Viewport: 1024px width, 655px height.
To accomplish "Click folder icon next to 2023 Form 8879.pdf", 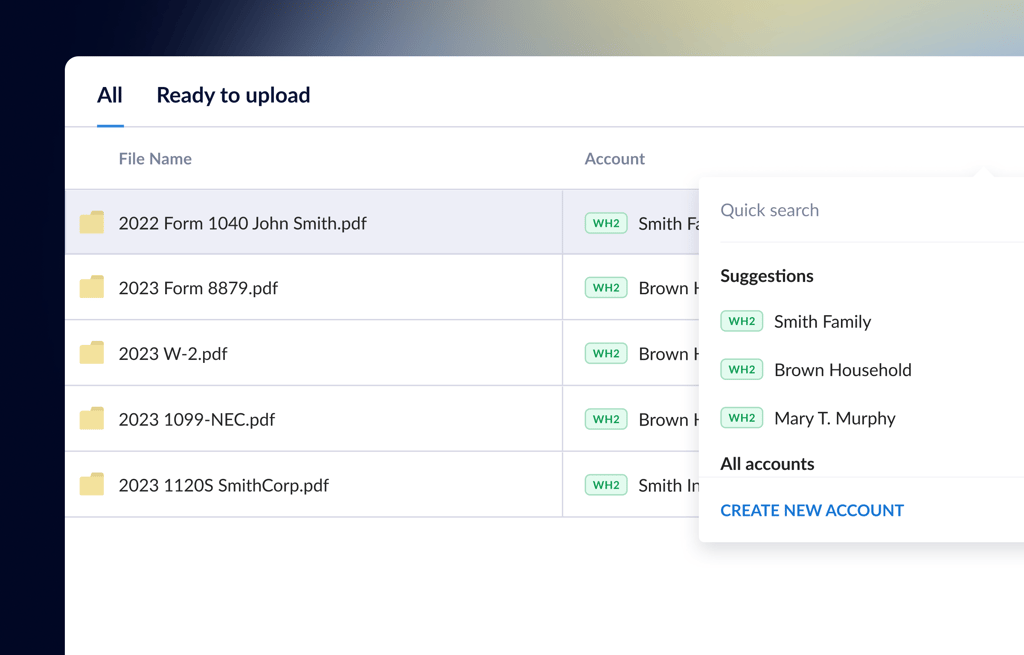I will point(92,288).
